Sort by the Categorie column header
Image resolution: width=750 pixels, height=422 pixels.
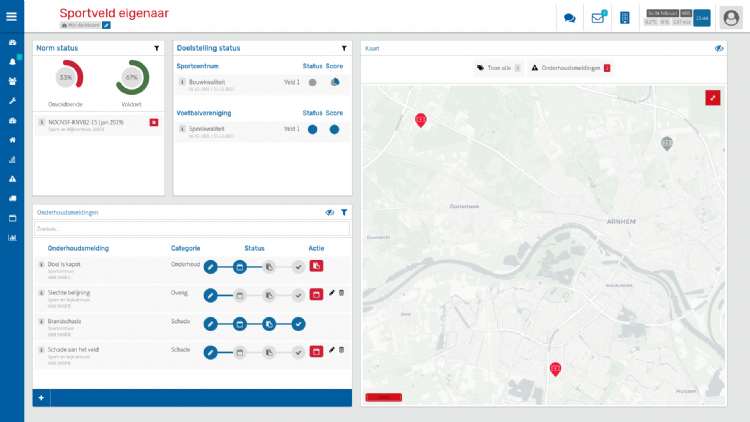click(x=185, y=248)
